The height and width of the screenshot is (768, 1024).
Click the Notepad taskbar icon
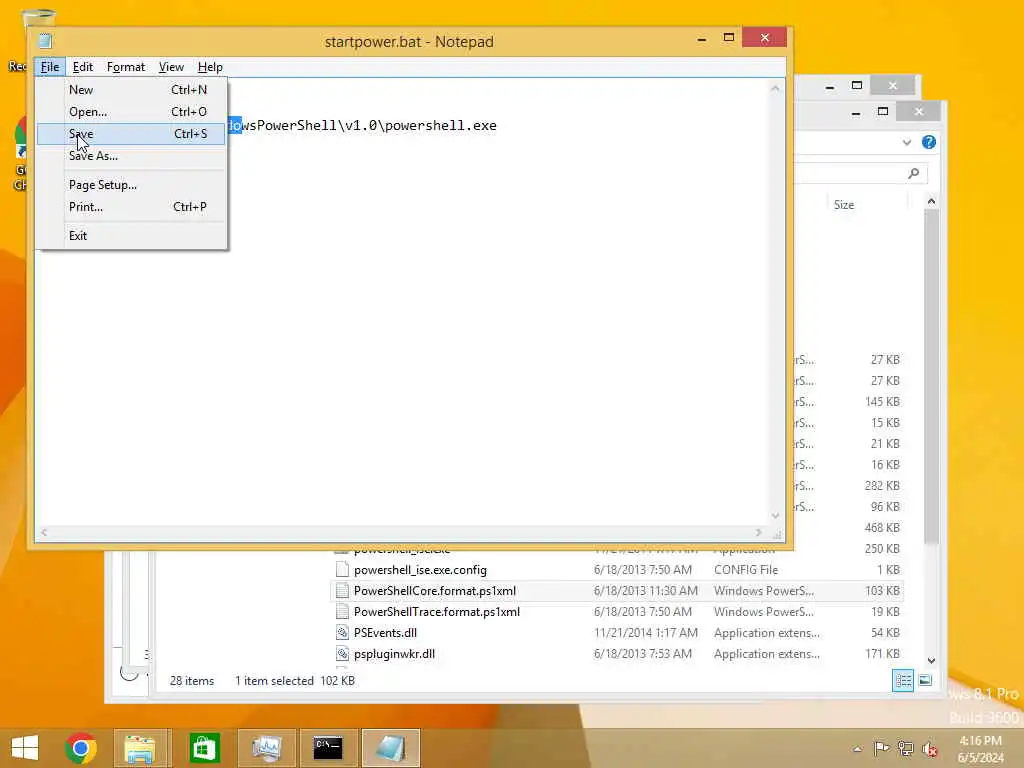coord(390,748)
